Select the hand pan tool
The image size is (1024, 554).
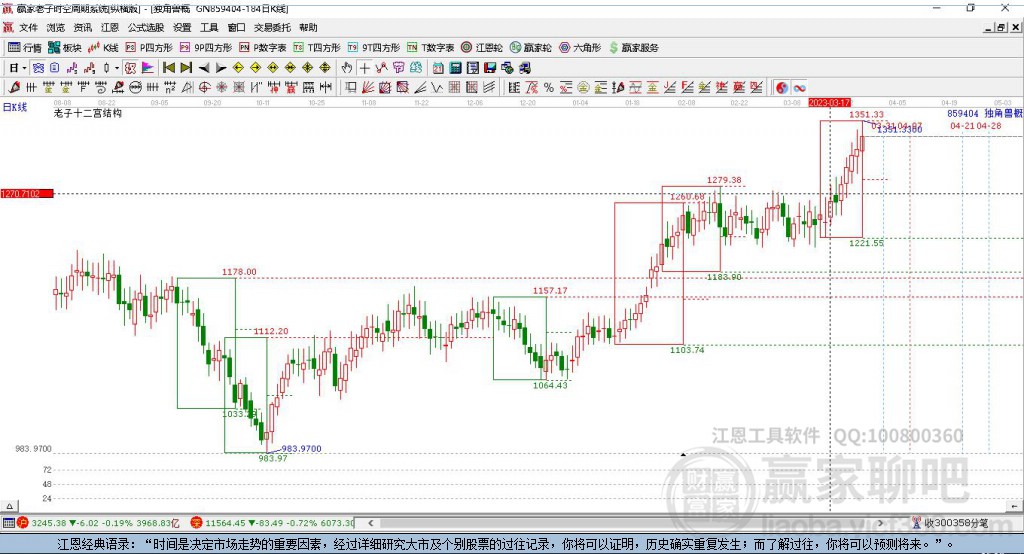point(347,68)
